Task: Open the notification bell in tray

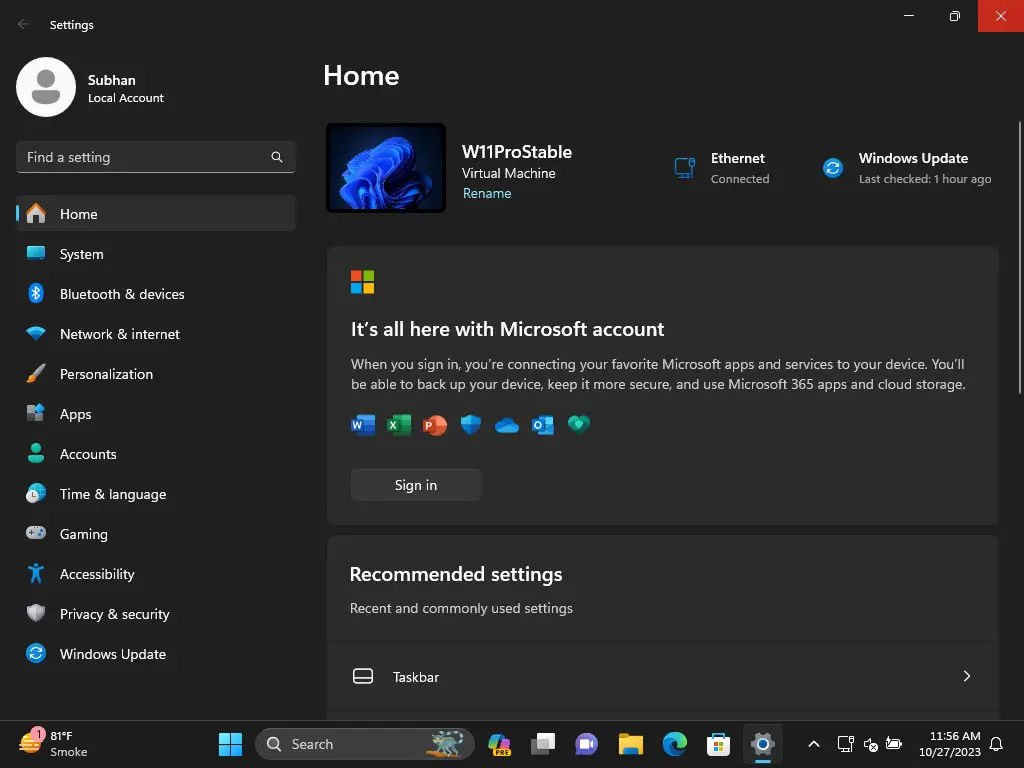Action: point(997,744)
